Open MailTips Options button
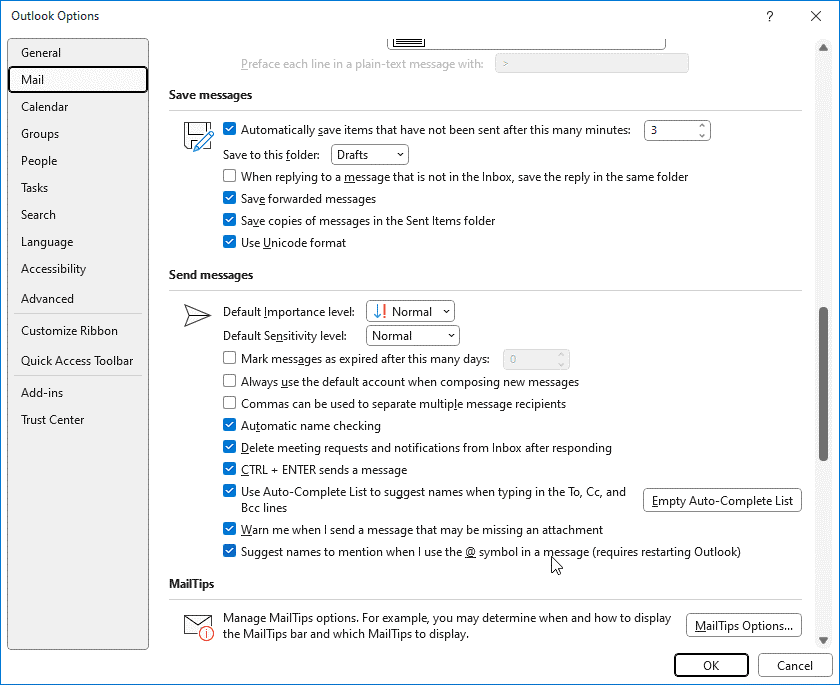 click(x=744, y=626)
